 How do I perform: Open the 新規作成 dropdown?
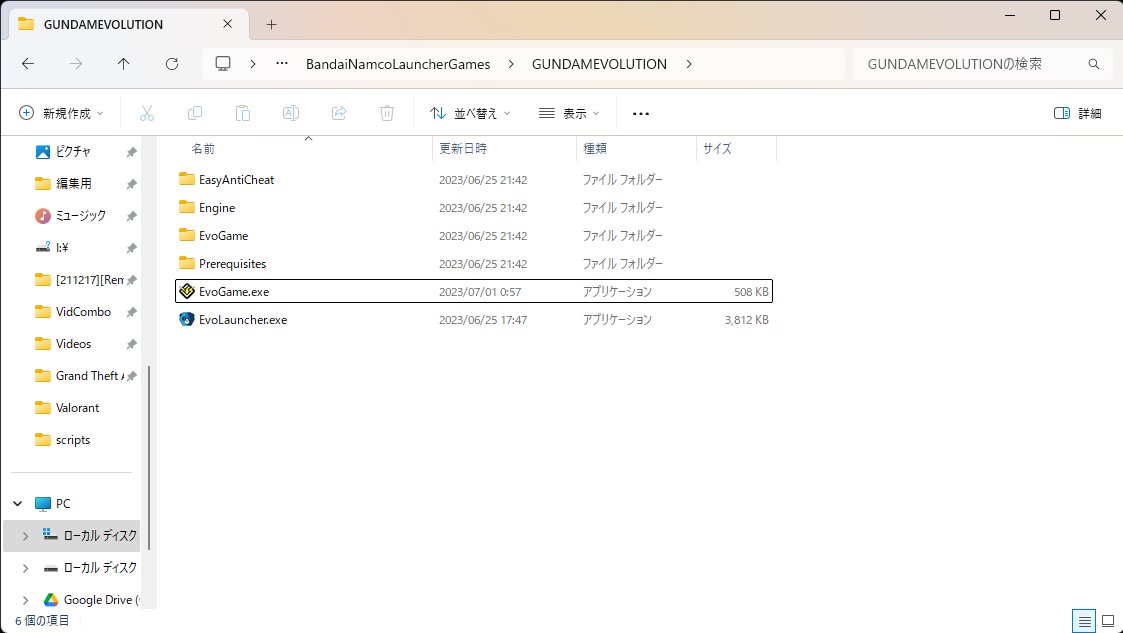pos(61,113)
